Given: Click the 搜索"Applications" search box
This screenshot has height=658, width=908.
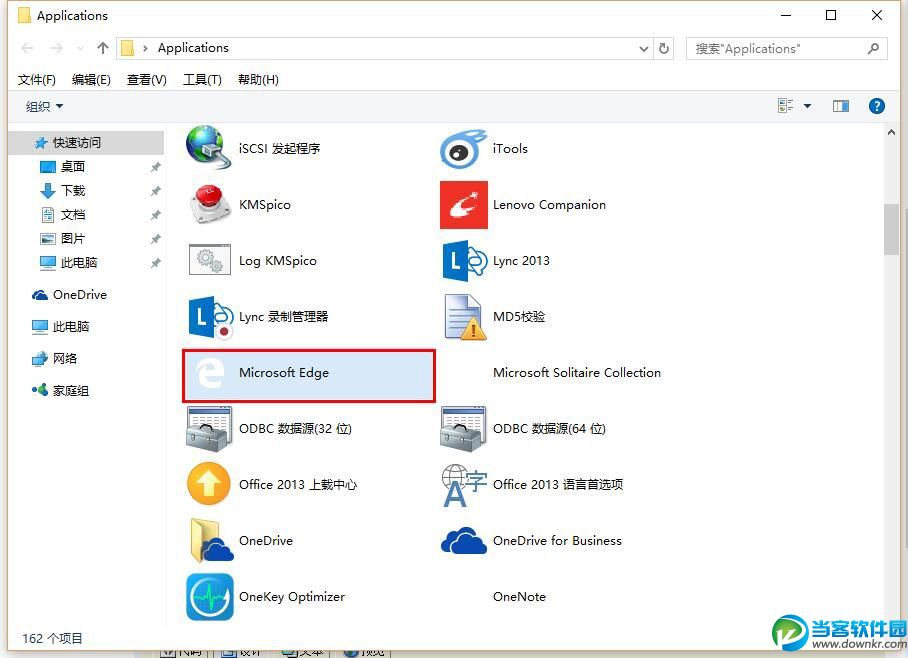Looking at the screenshot, I should click(786, 49).
